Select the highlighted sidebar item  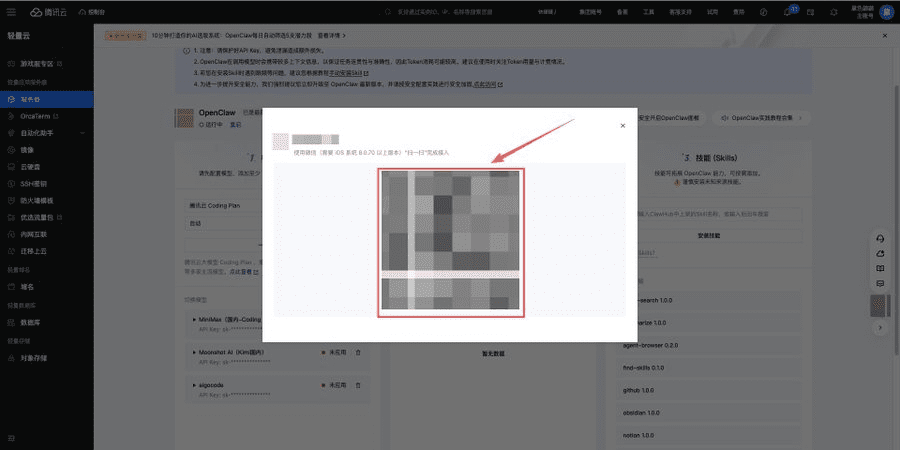(46, 99)
